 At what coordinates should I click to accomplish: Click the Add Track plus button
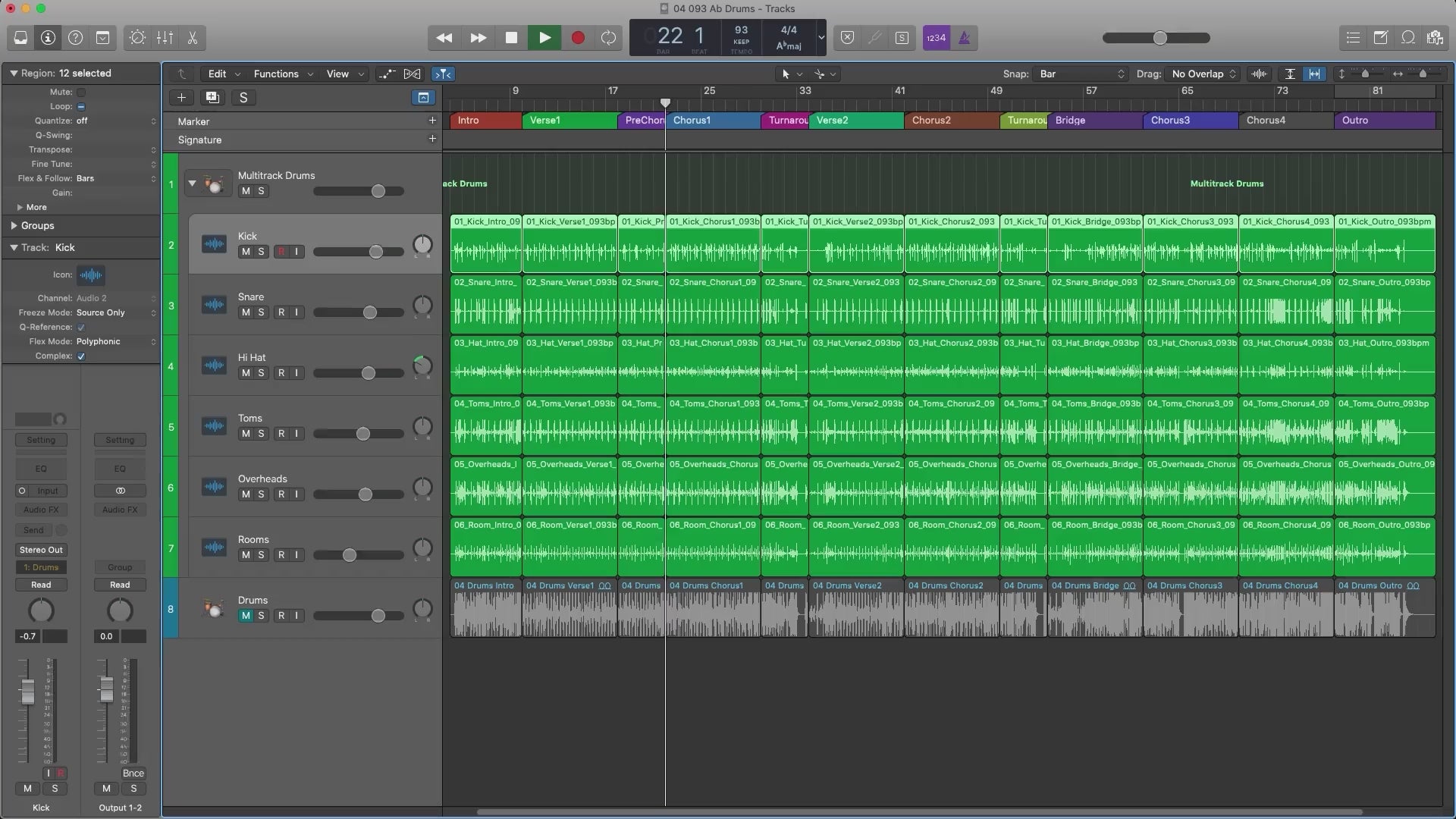181,97
